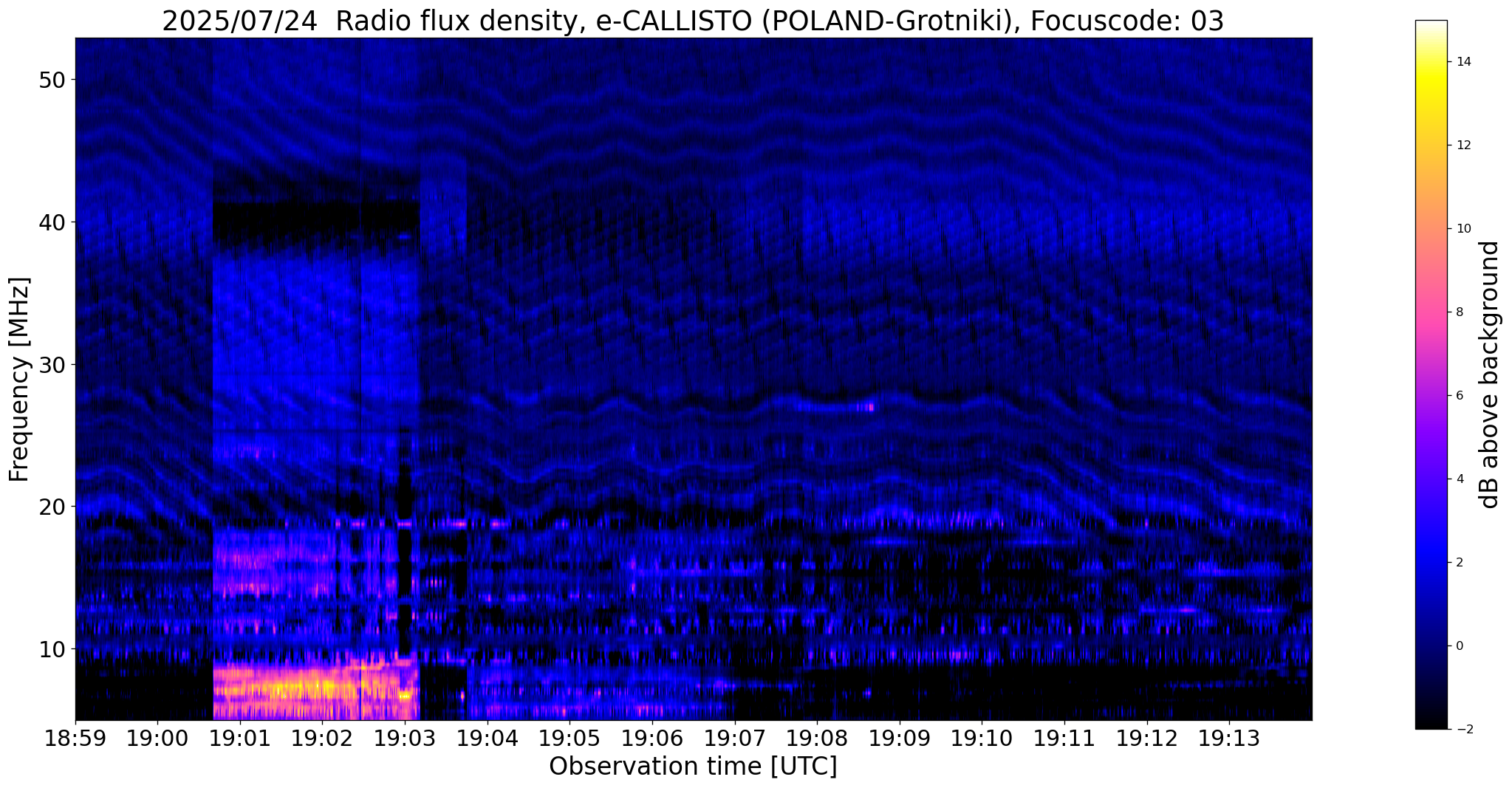The height and width of the screenshot is (788, 1512).
Task: Click the 19:13 time tick label
Action: [x=1229, y=739]
